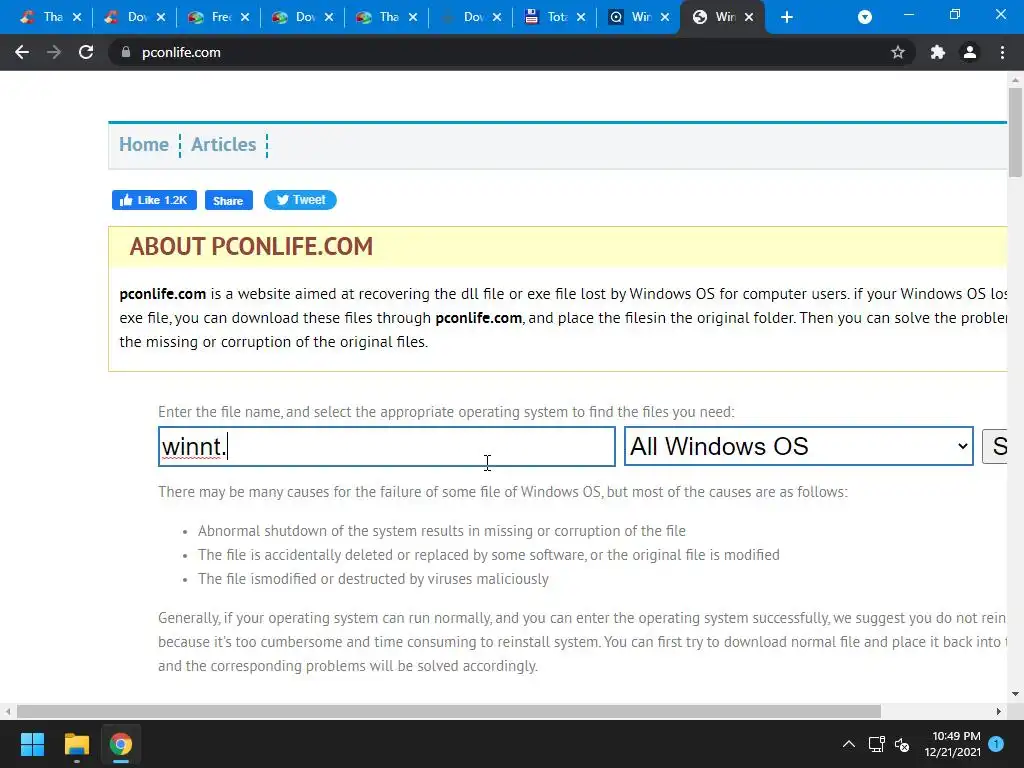Click 'Abnormal shutdown of the system' bullet text

pos(441,531)
